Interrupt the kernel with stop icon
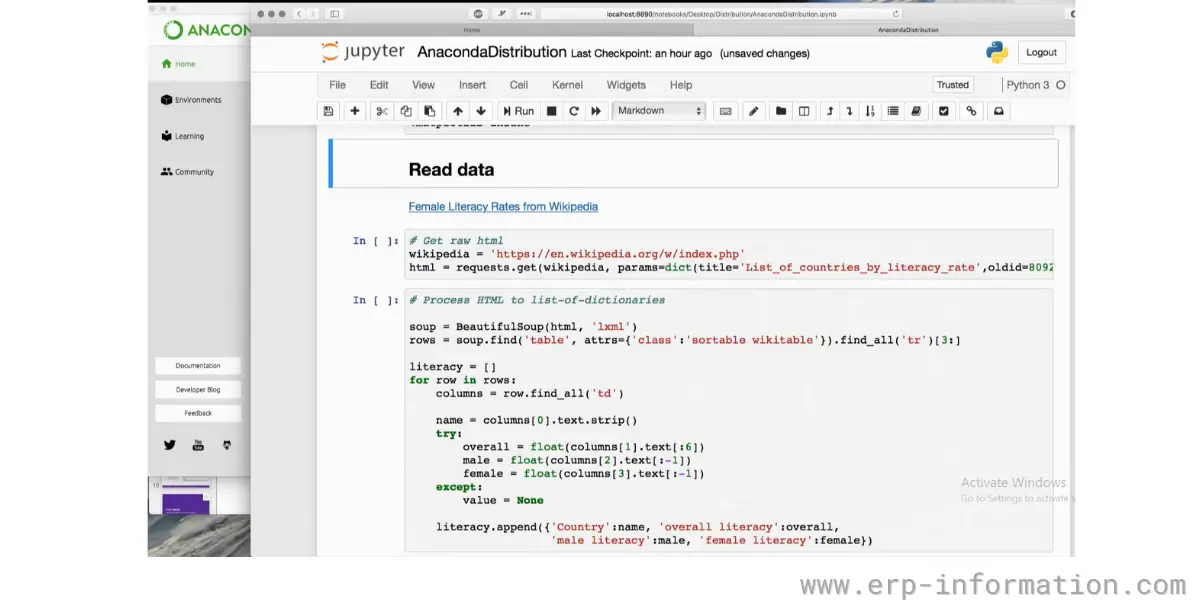 point(551,111)
